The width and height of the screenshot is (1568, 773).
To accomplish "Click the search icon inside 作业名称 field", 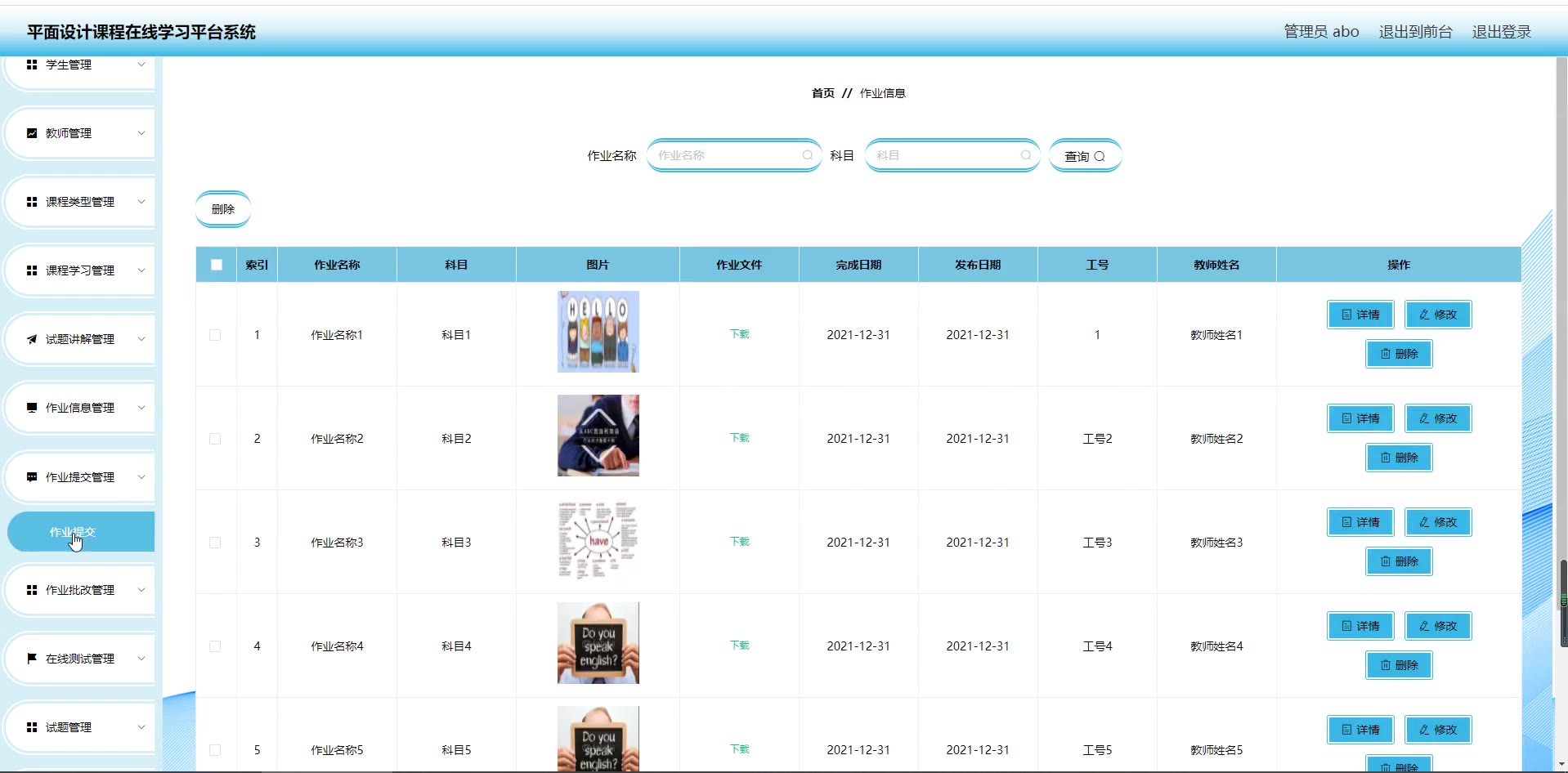I will (x=808, y=155).
